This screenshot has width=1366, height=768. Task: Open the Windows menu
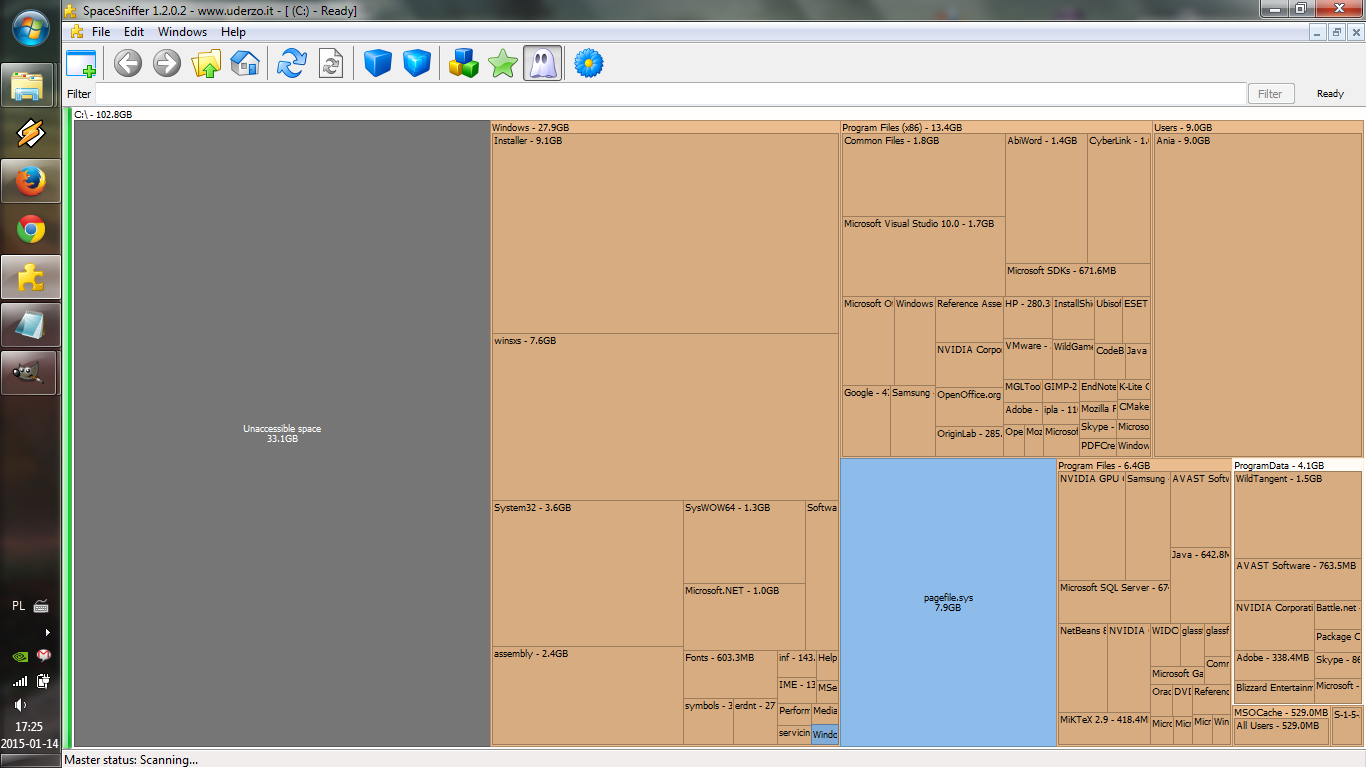pyautogui.click(x=182, y=32)
